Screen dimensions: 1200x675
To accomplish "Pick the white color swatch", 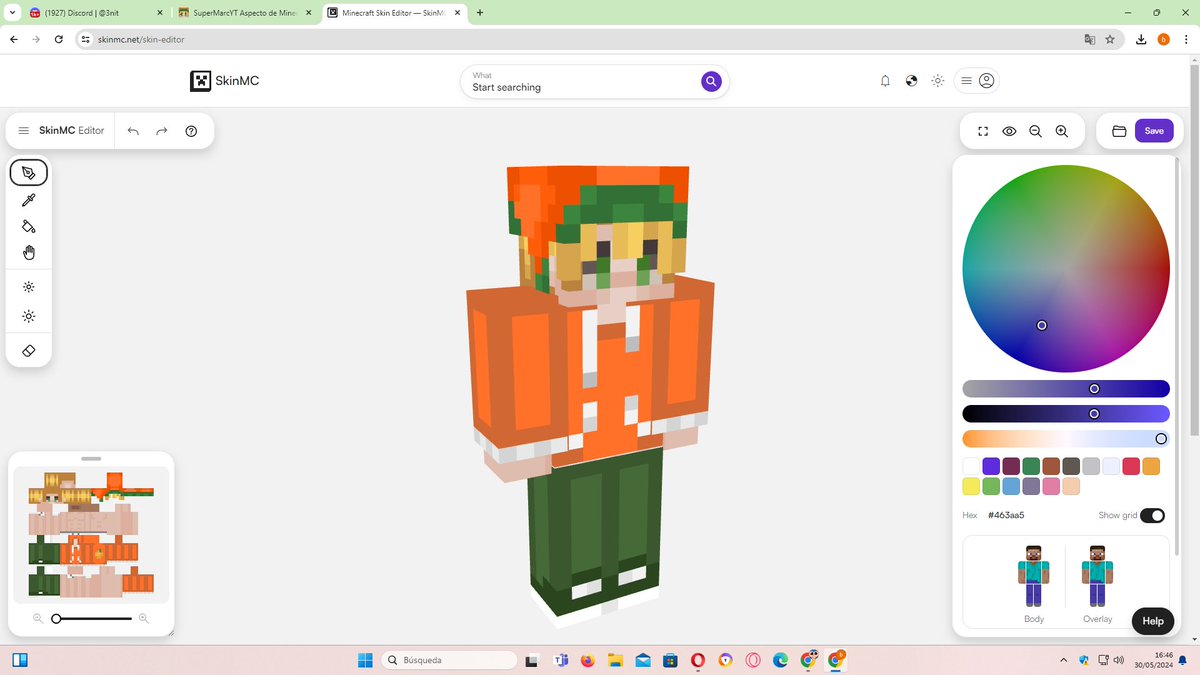I will tap(971, 466).
